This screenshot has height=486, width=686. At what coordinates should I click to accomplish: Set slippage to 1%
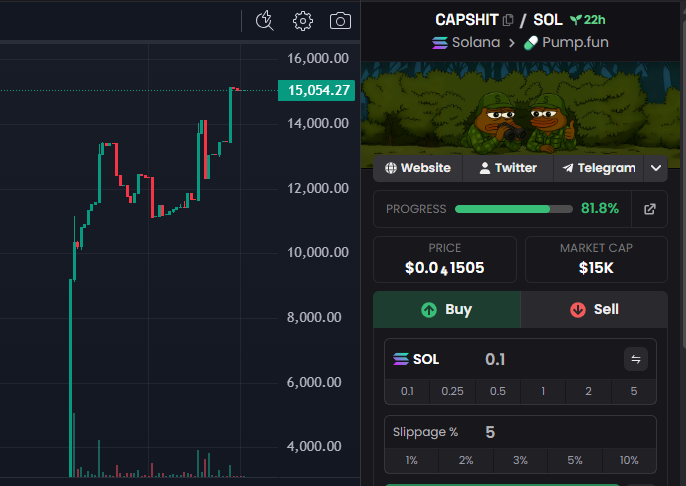411,460
